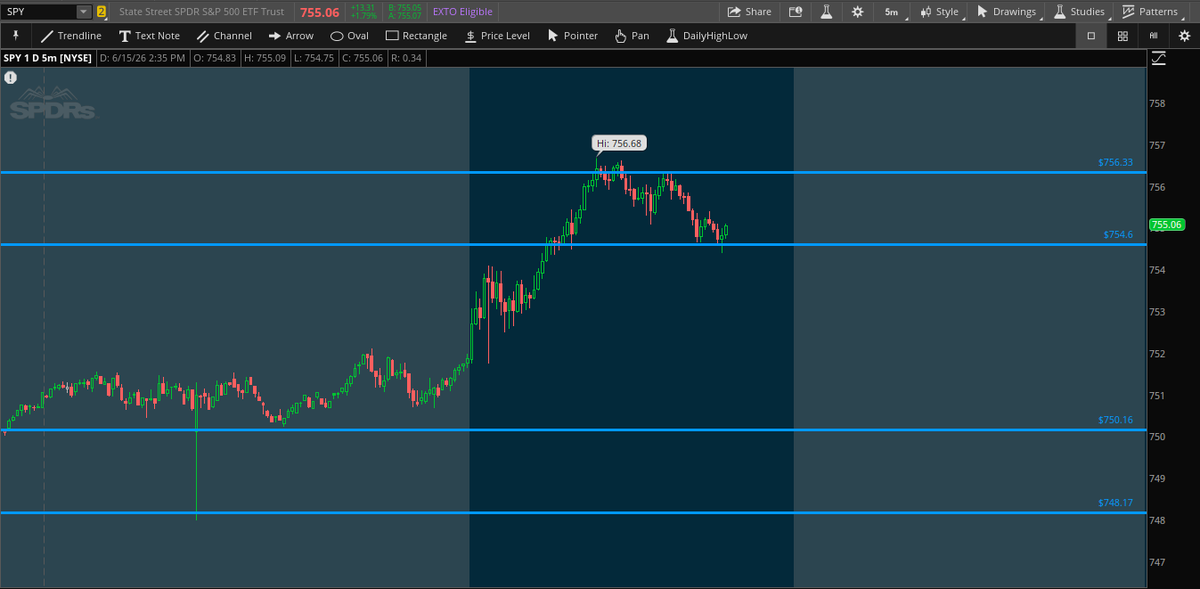Open the Patterns dropdown menu
This screenshot has width=1200, height=589.
(x=1151, y=12)
